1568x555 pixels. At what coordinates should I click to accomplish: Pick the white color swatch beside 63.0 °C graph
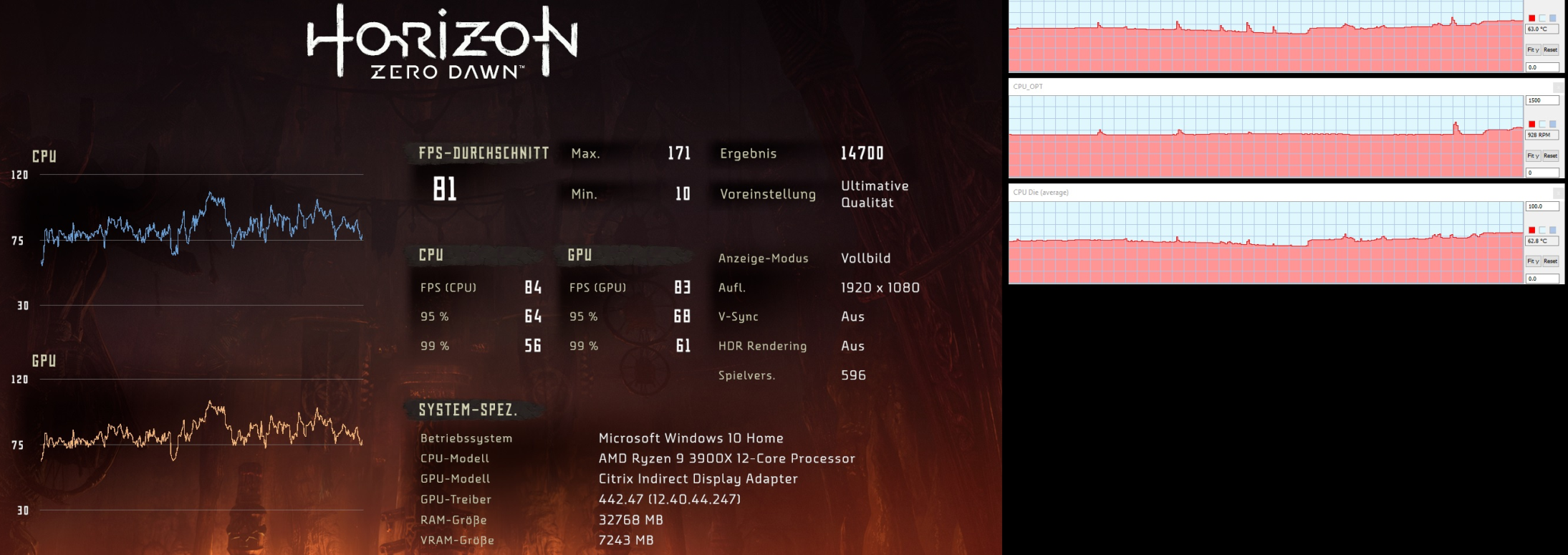click(1542, 18)
